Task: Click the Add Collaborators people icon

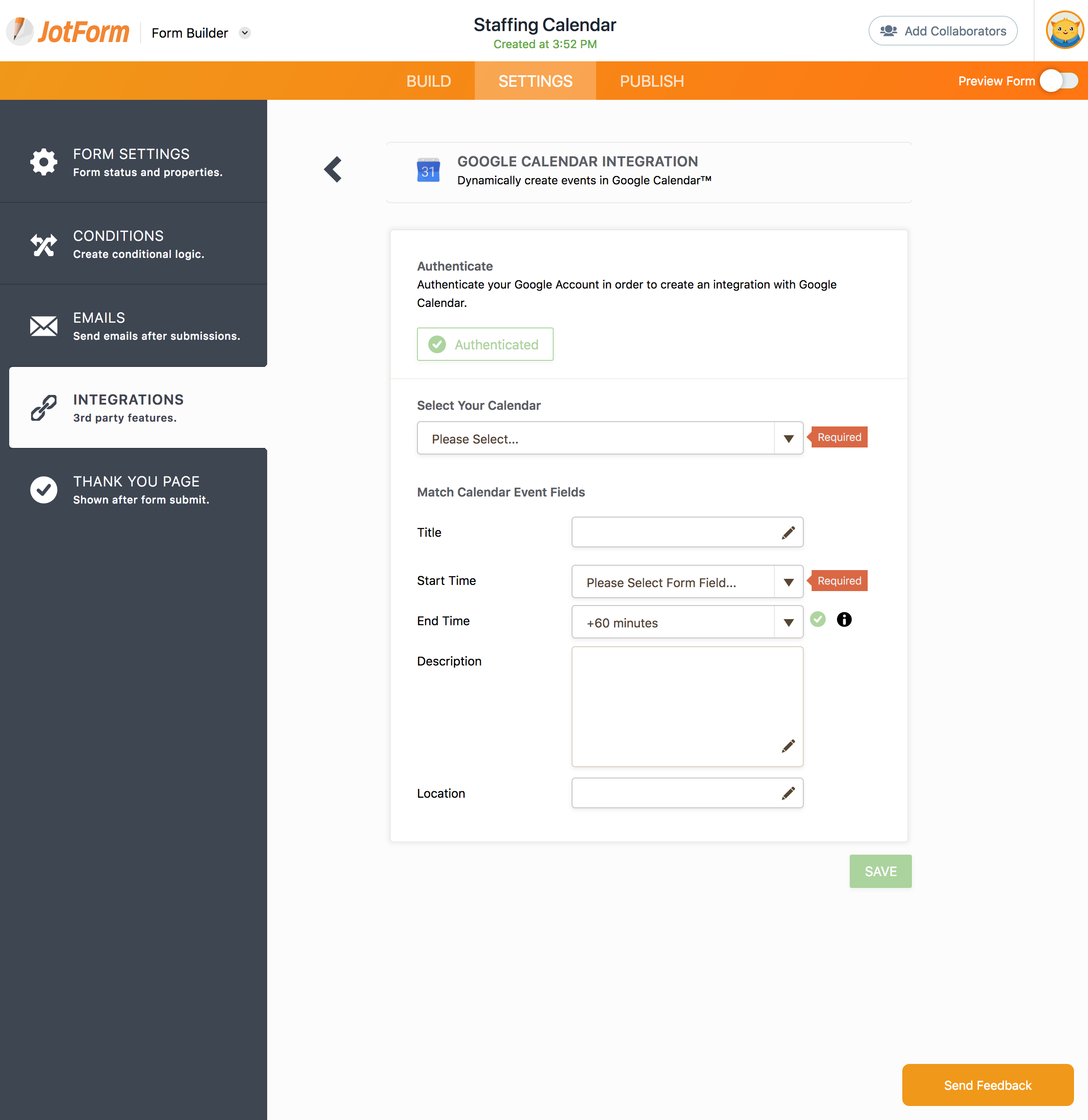Action: [x=888, y=31]
